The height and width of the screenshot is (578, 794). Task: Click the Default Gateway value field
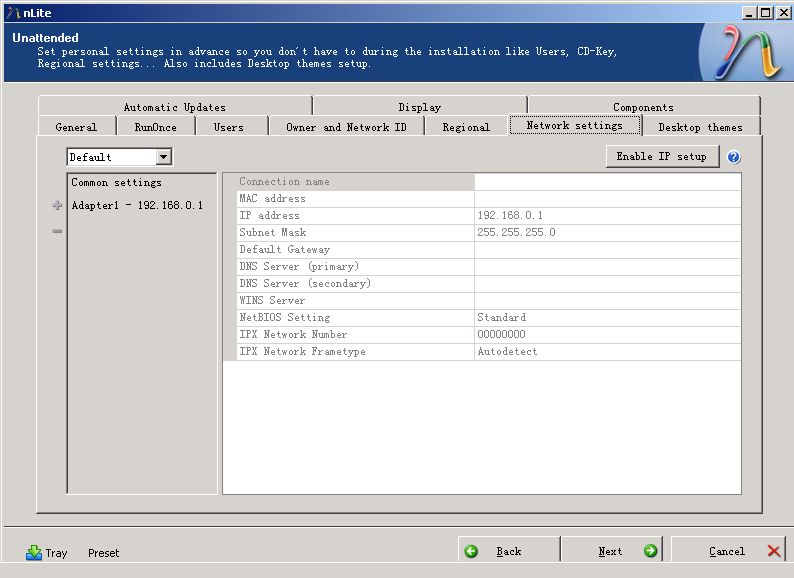click(607, 250)
